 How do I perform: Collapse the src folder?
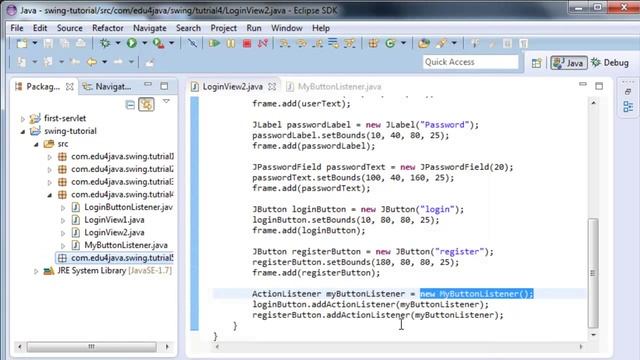point(36,144)
